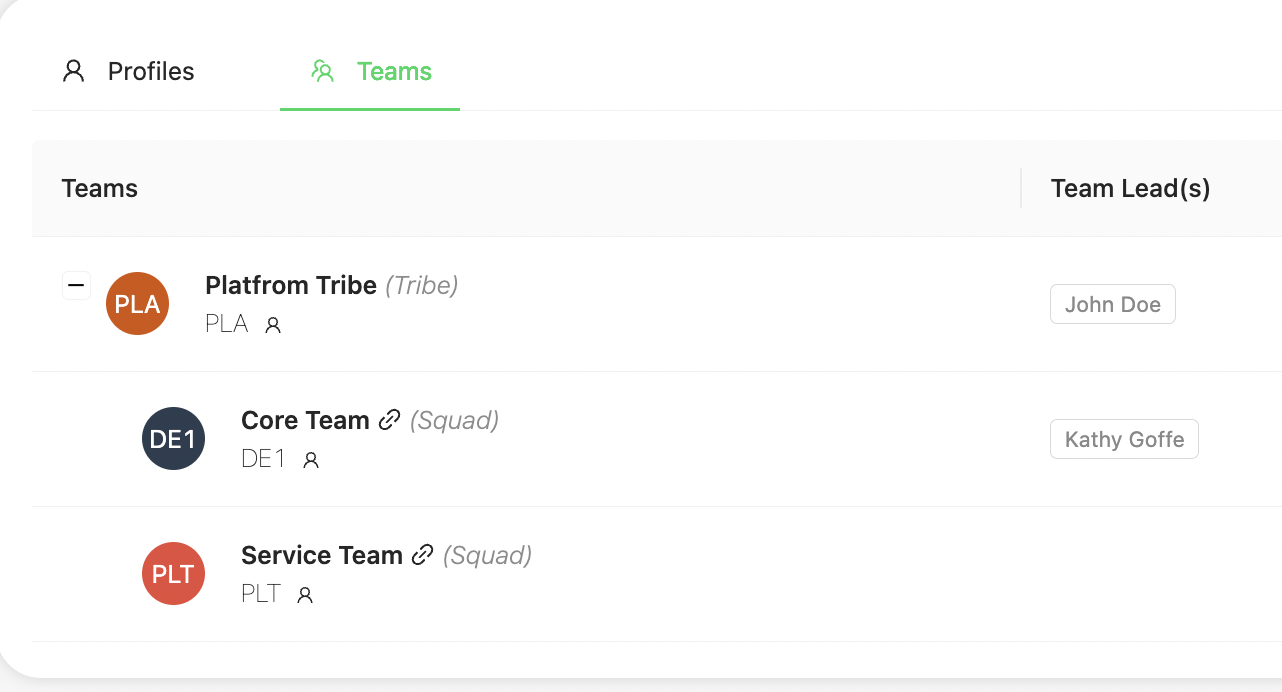Click link icon next to Service Team
The image size is (1282, 692).
point(423,555)
